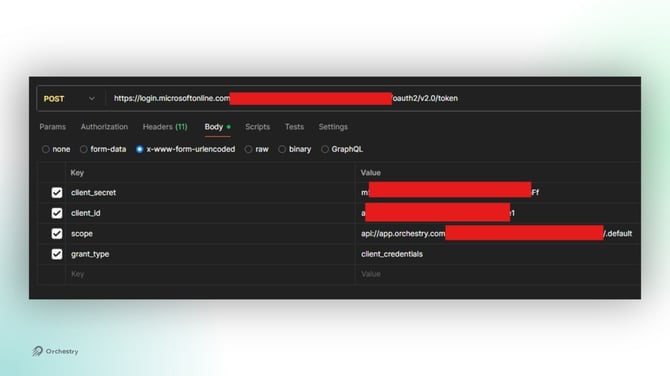Uncheck the client_secret row checkbox
This screenshot has height=376, width=670.
[57, 193]
